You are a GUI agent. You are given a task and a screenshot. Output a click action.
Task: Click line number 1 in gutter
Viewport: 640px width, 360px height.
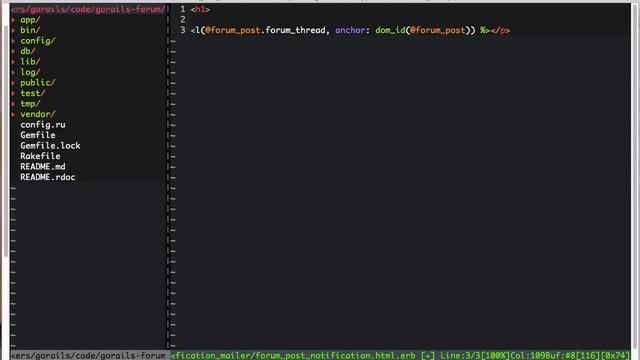182,9
